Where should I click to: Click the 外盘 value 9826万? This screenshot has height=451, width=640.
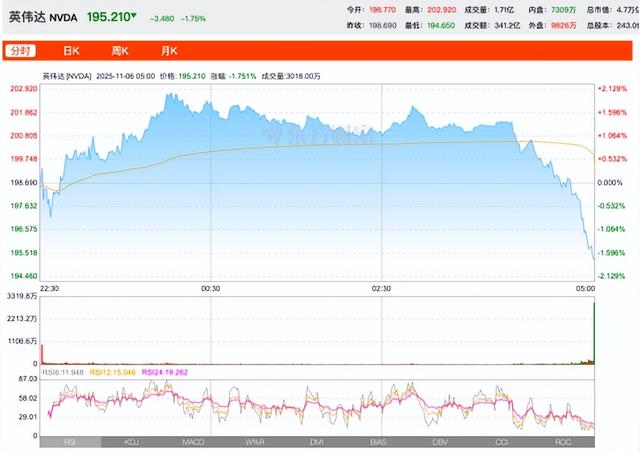coord(564,25)
